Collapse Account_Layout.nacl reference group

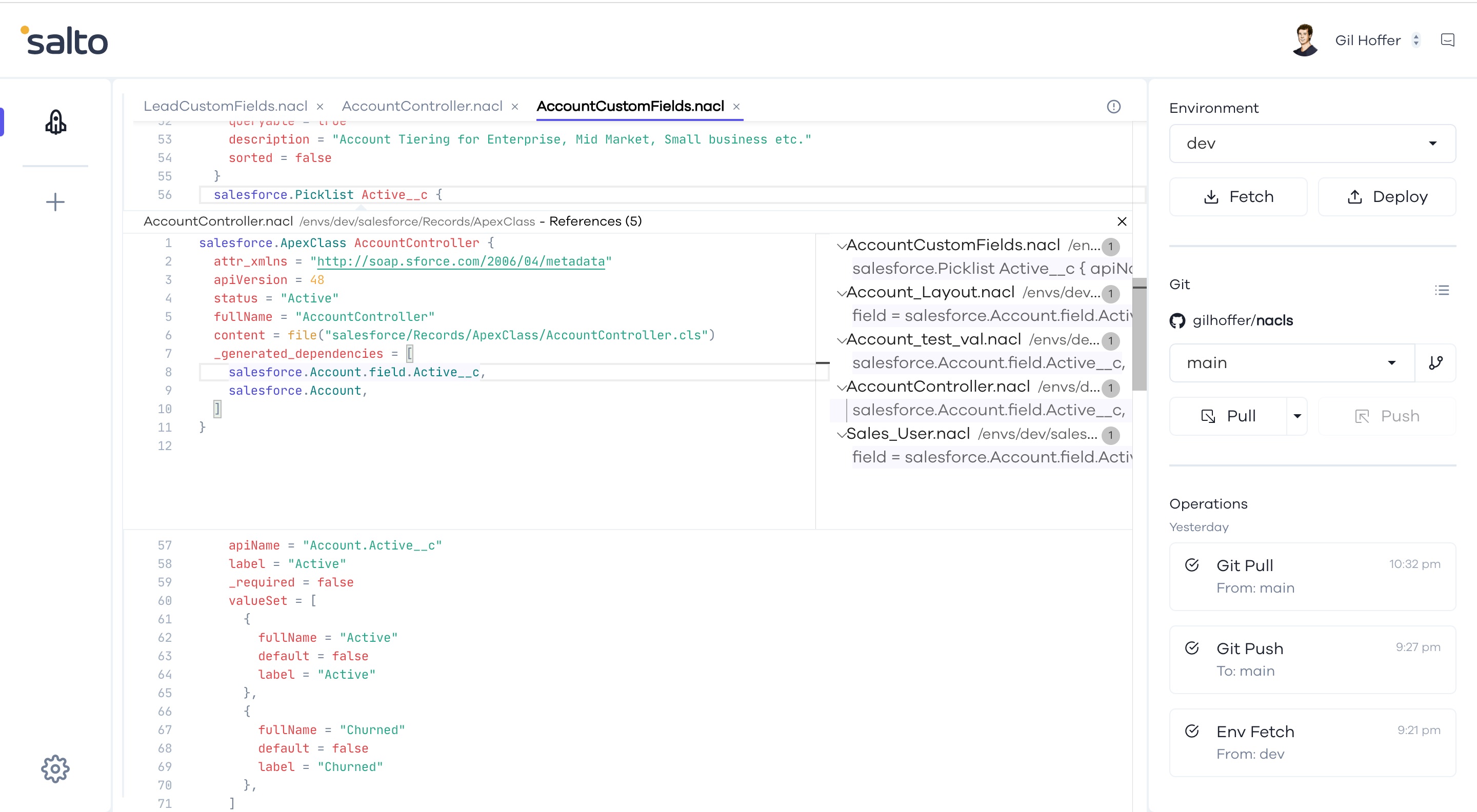(841, 293)
